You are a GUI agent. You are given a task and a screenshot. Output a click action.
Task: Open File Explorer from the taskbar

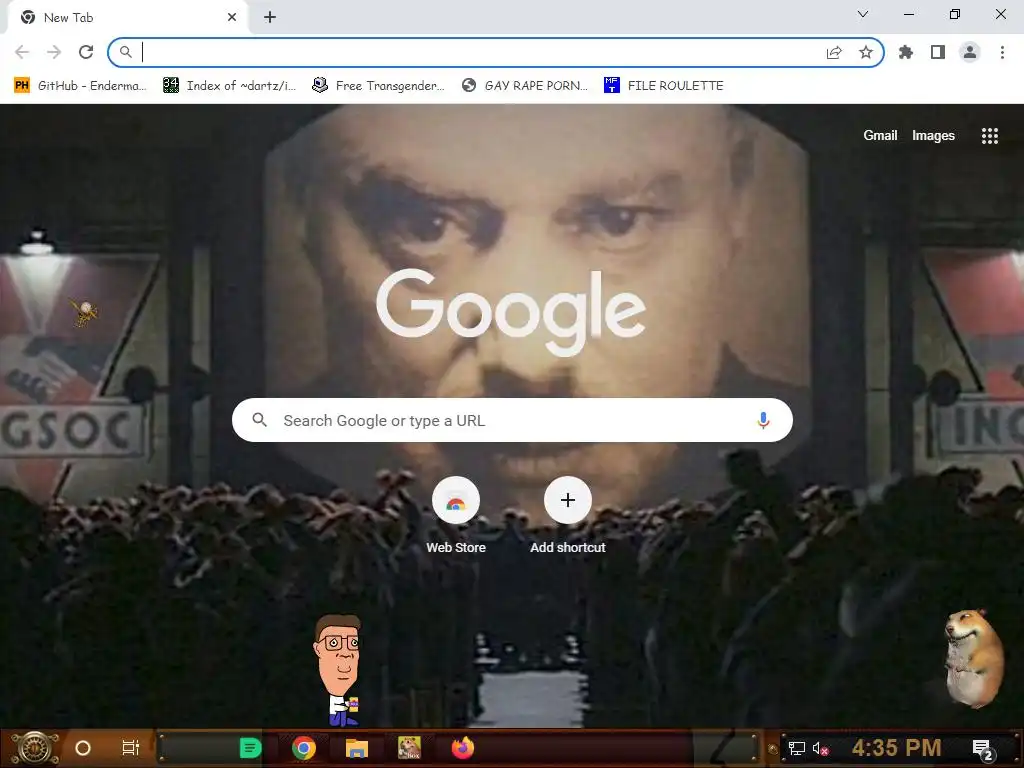tap(357, 748)
